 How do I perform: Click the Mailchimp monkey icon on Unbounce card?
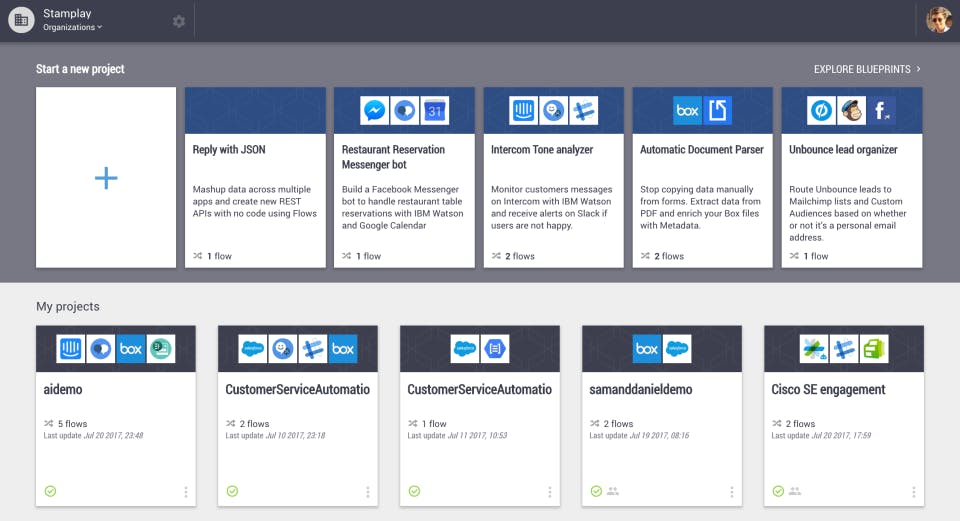pos(851,111)
